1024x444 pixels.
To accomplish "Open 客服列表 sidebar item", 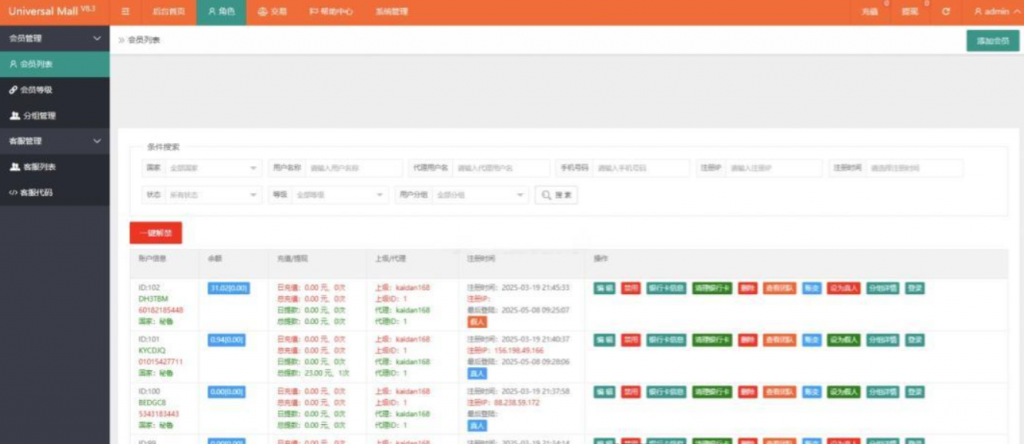I will pos(55,167).
